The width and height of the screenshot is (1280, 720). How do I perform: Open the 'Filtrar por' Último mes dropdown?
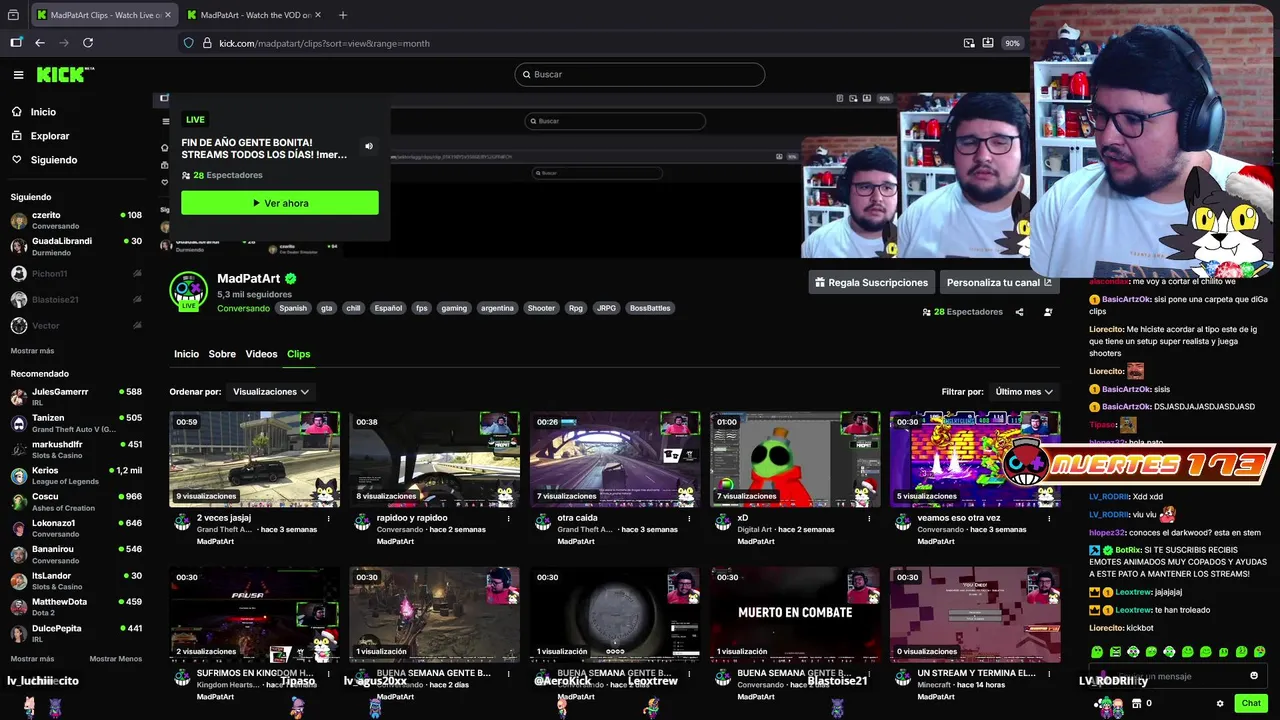click(1024, 392)
